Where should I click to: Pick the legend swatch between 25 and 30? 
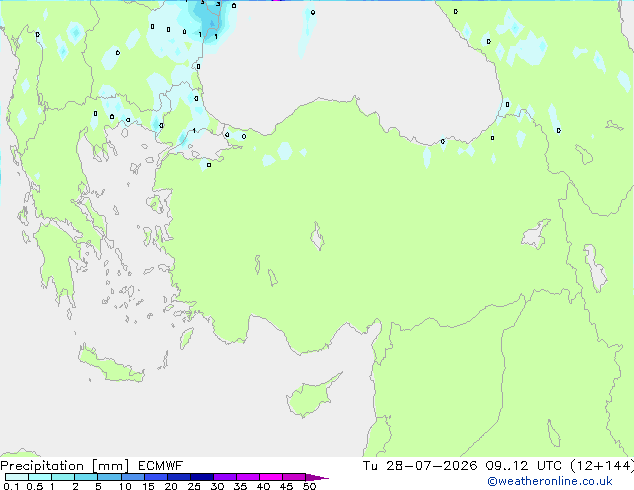tap(202, 477)
